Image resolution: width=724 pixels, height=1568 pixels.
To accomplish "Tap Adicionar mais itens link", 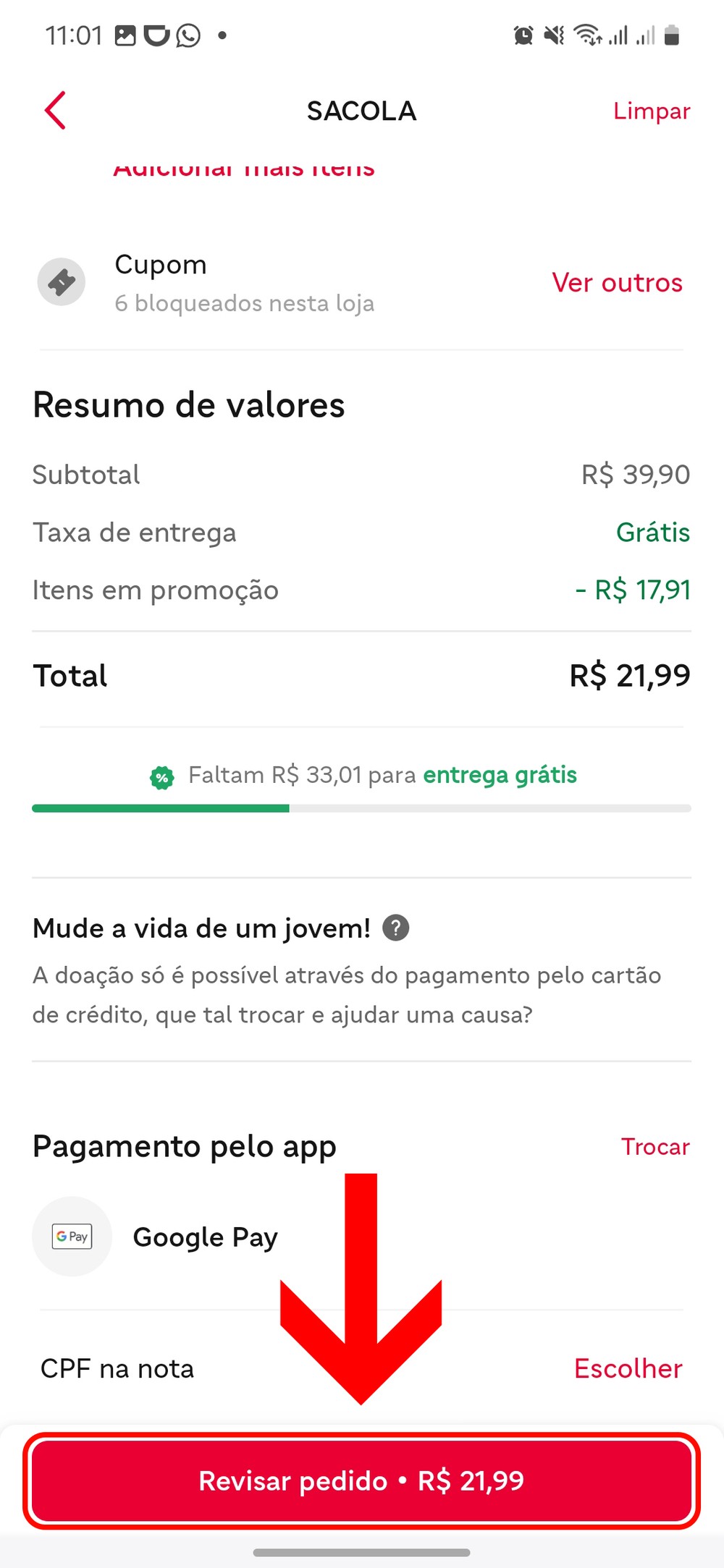I will click(244, 170).
